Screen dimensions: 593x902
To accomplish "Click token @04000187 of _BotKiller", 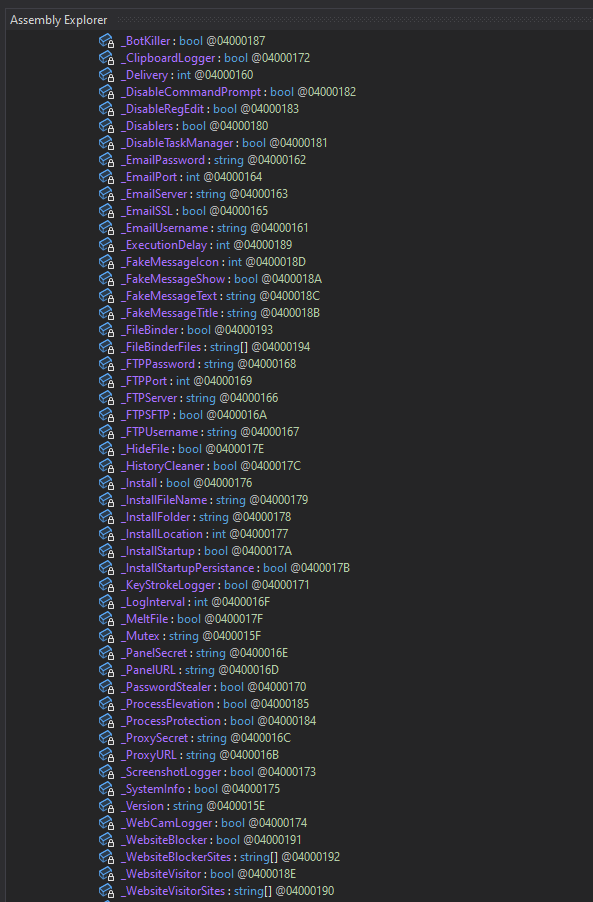I will click(x=236, y=41).
